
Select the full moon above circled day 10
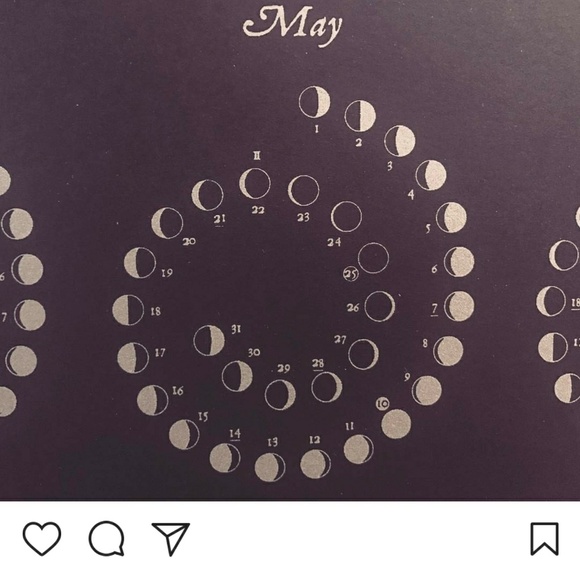tap(396, 424)
